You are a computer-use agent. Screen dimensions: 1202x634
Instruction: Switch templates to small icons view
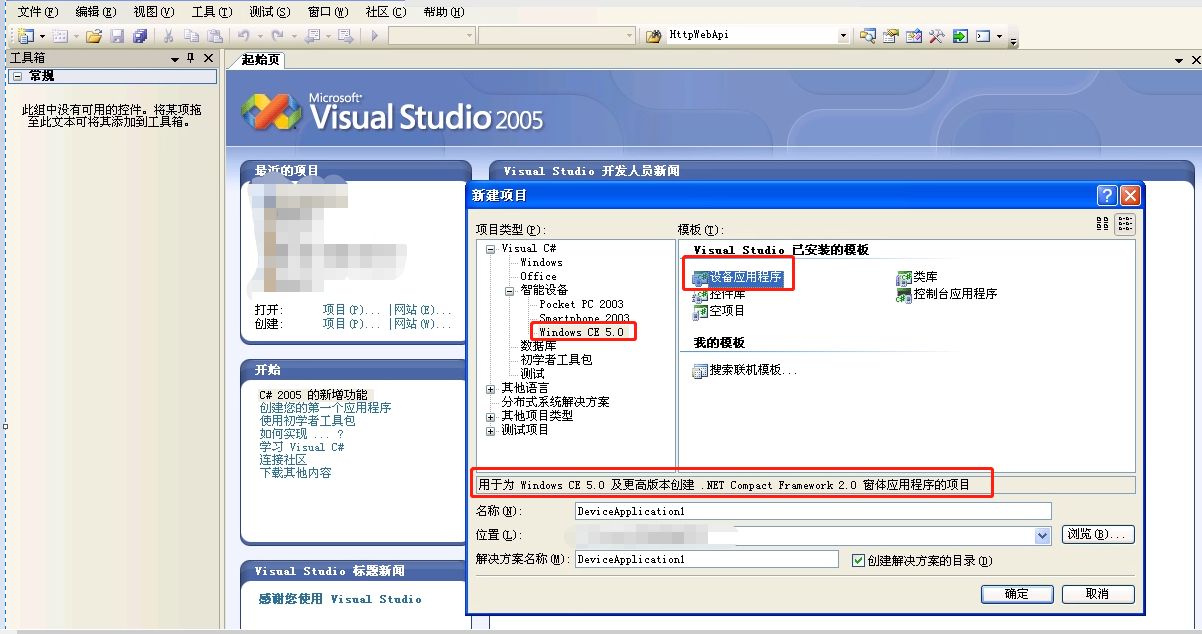click(1124, 224)
